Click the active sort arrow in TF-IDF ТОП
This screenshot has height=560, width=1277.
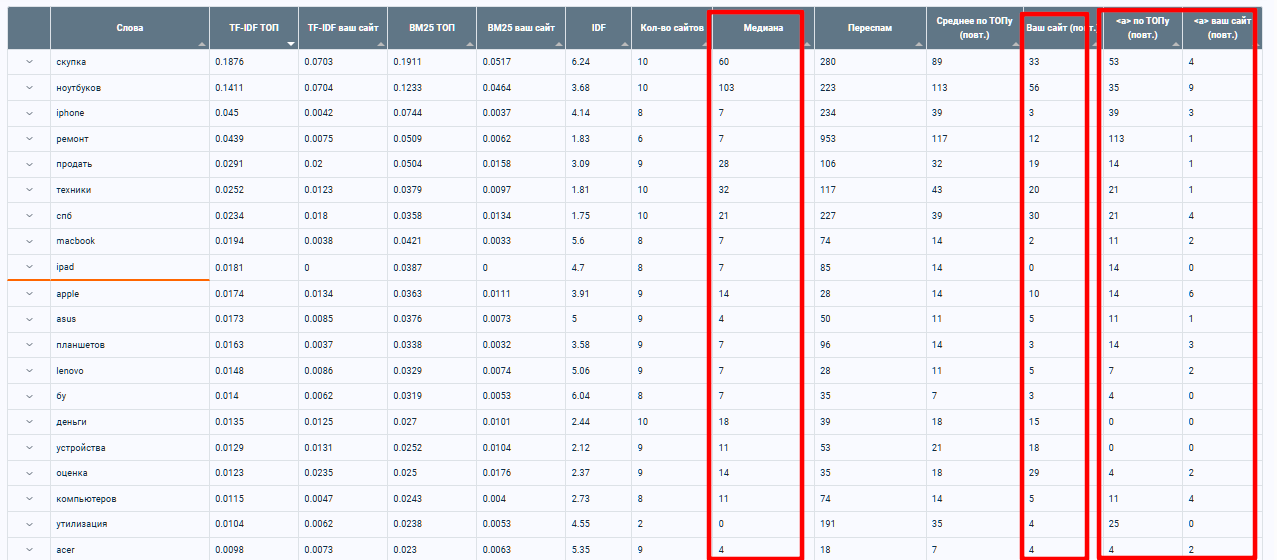click(291, 45)
